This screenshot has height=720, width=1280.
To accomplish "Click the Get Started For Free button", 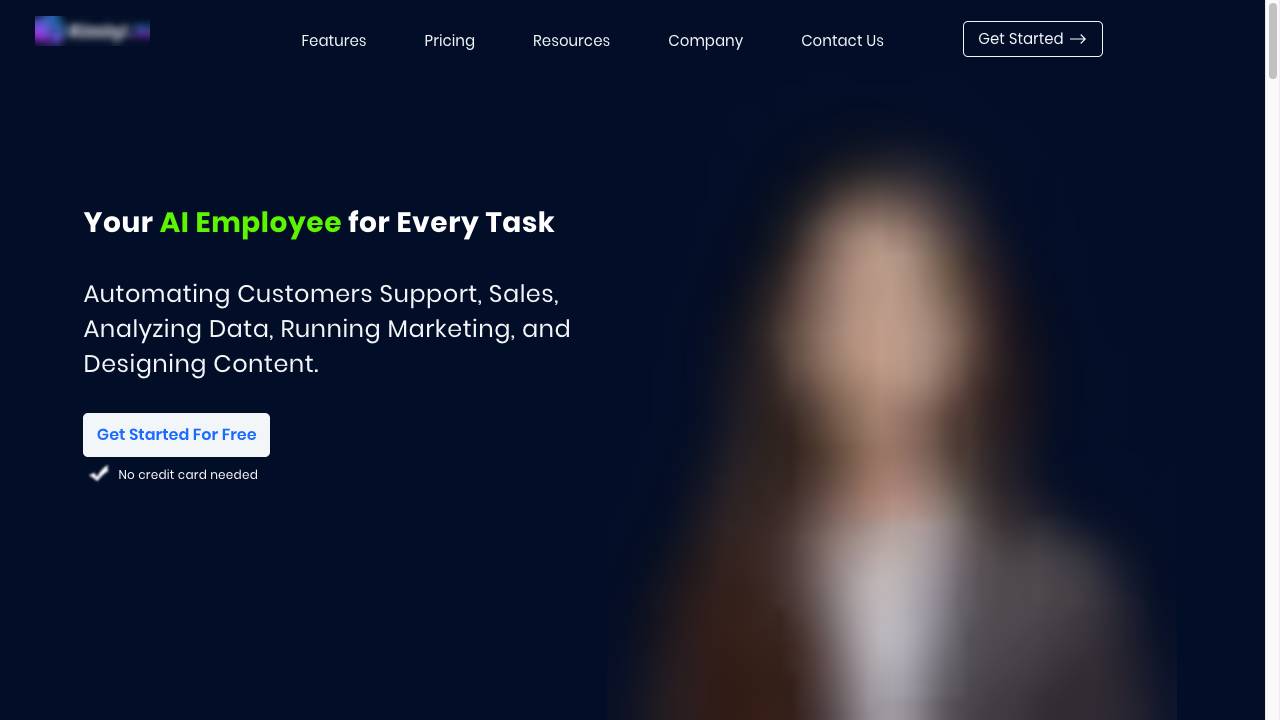I will pyautogui.click(x=176, y=435).
